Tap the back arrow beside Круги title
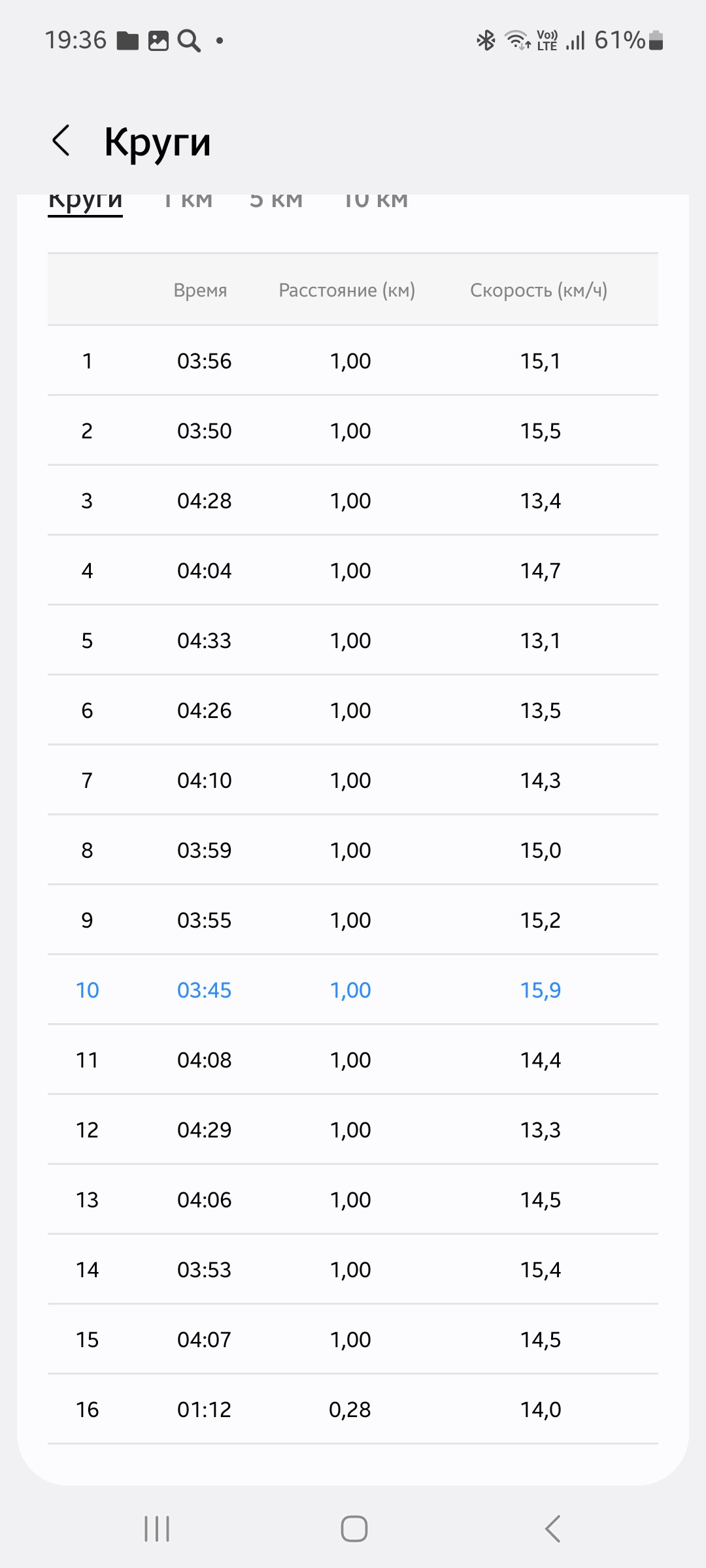The height and width of the screenshot is (1568, 706). coord(61,140)
